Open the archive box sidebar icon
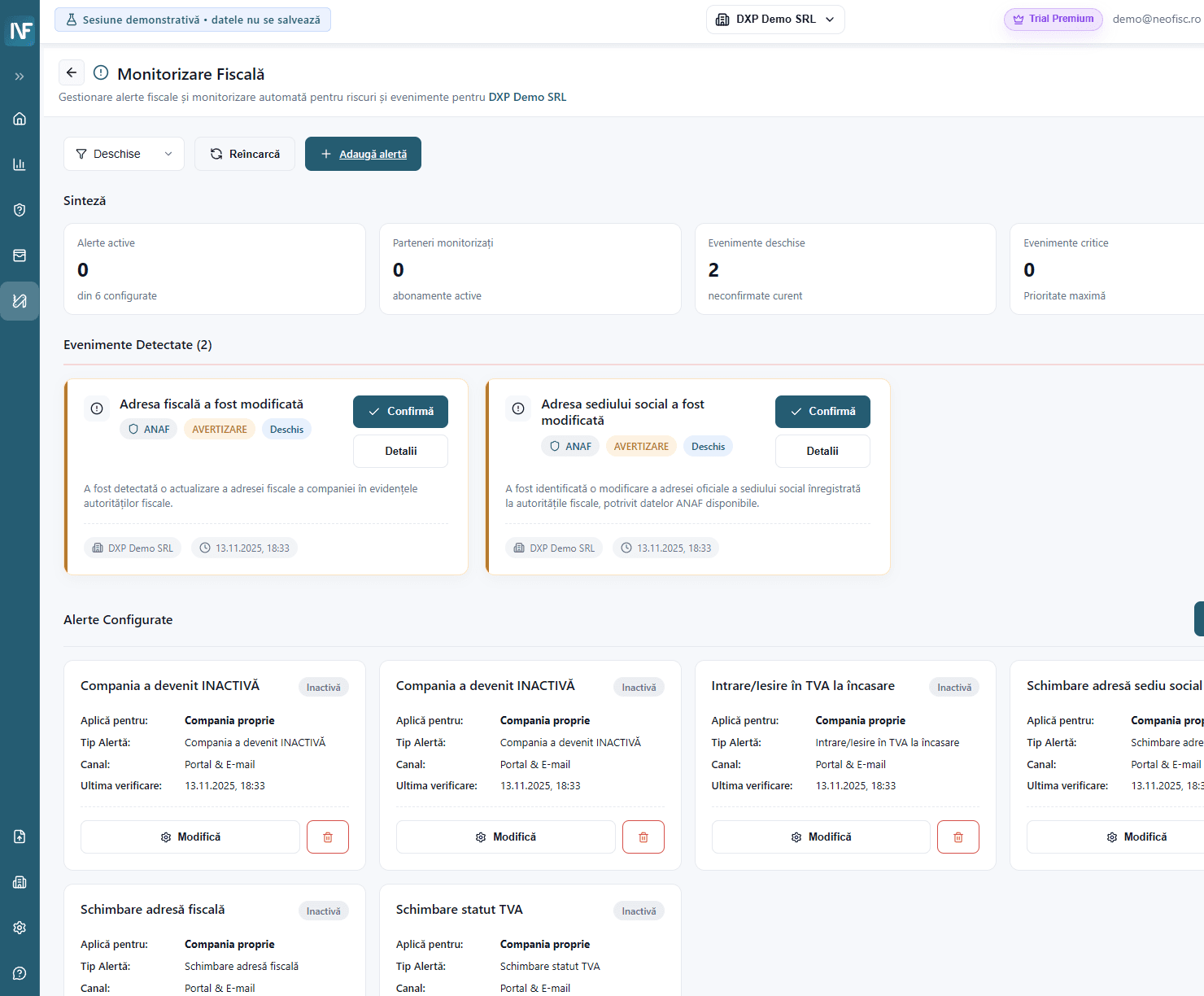Screen dimensions: 1204x996 [x=20, y=256]
